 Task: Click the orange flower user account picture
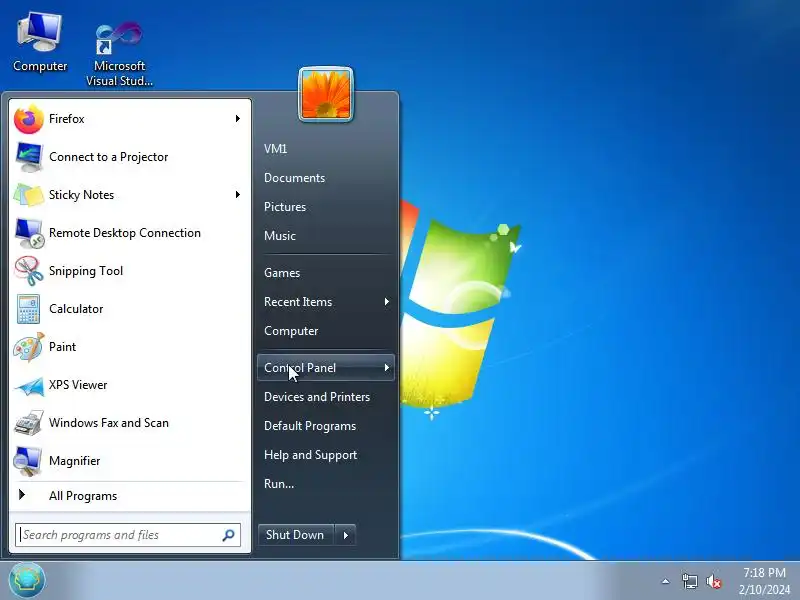pyautogui.click(x=326, y=95)
